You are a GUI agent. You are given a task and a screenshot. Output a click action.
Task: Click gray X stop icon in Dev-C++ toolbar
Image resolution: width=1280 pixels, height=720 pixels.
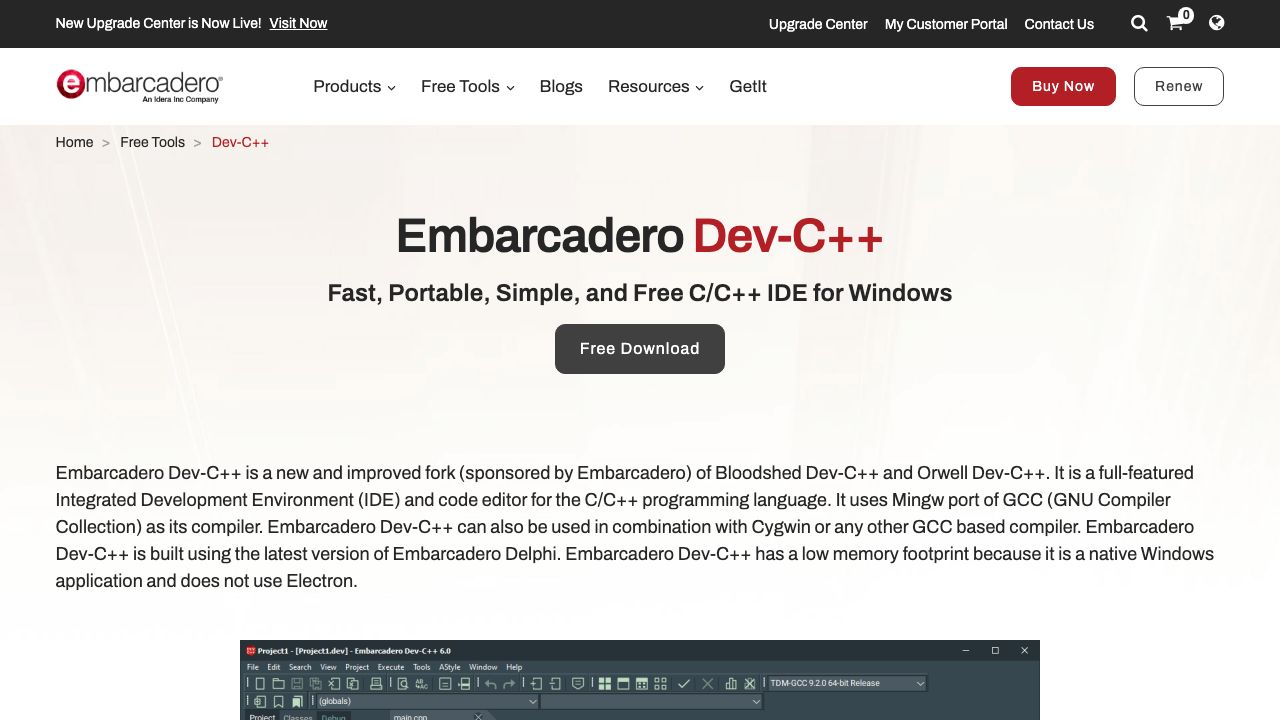coord(707,684)
